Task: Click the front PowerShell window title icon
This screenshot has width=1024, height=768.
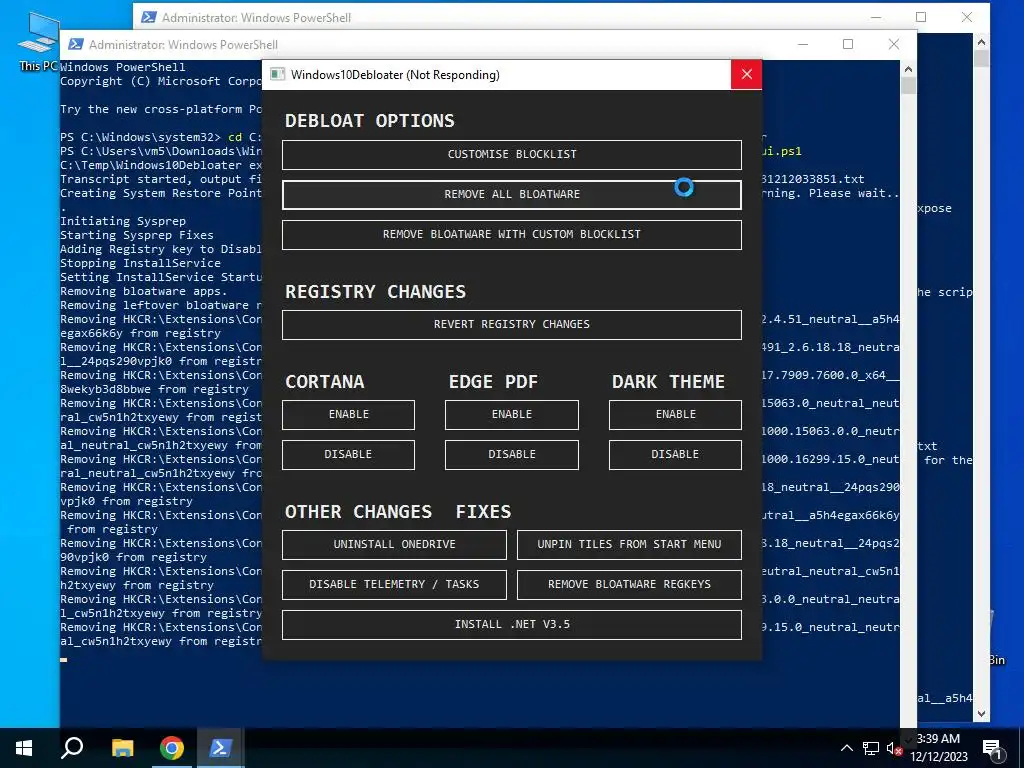Action: click(x=76, y=44)
